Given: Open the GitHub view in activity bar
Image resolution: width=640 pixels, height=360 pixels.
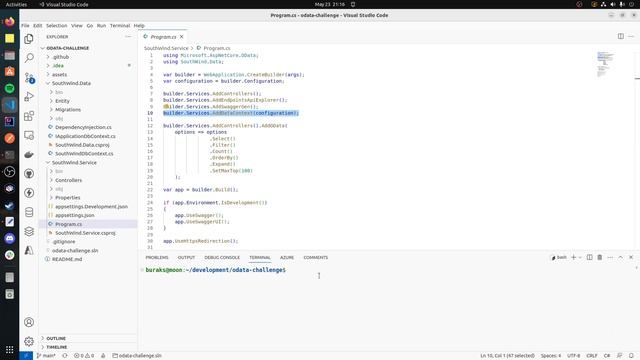Looking at the screenshot, I should click(x=29, y=174).
